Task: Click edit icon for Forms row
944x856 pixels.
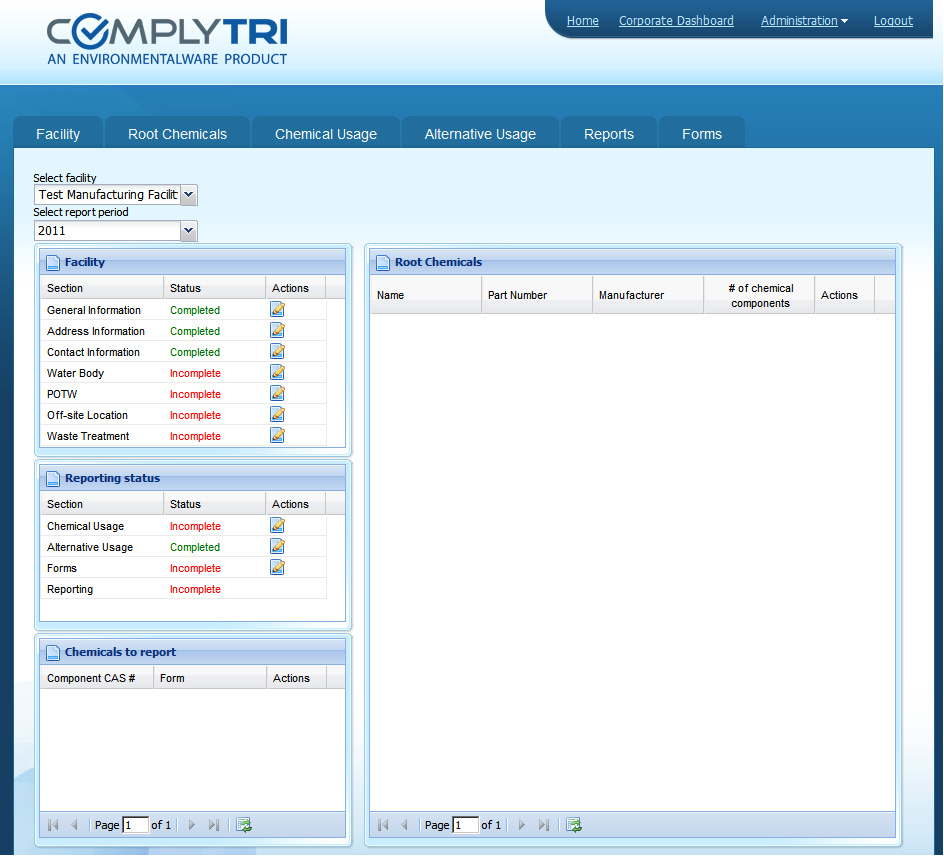Action: 277,568
